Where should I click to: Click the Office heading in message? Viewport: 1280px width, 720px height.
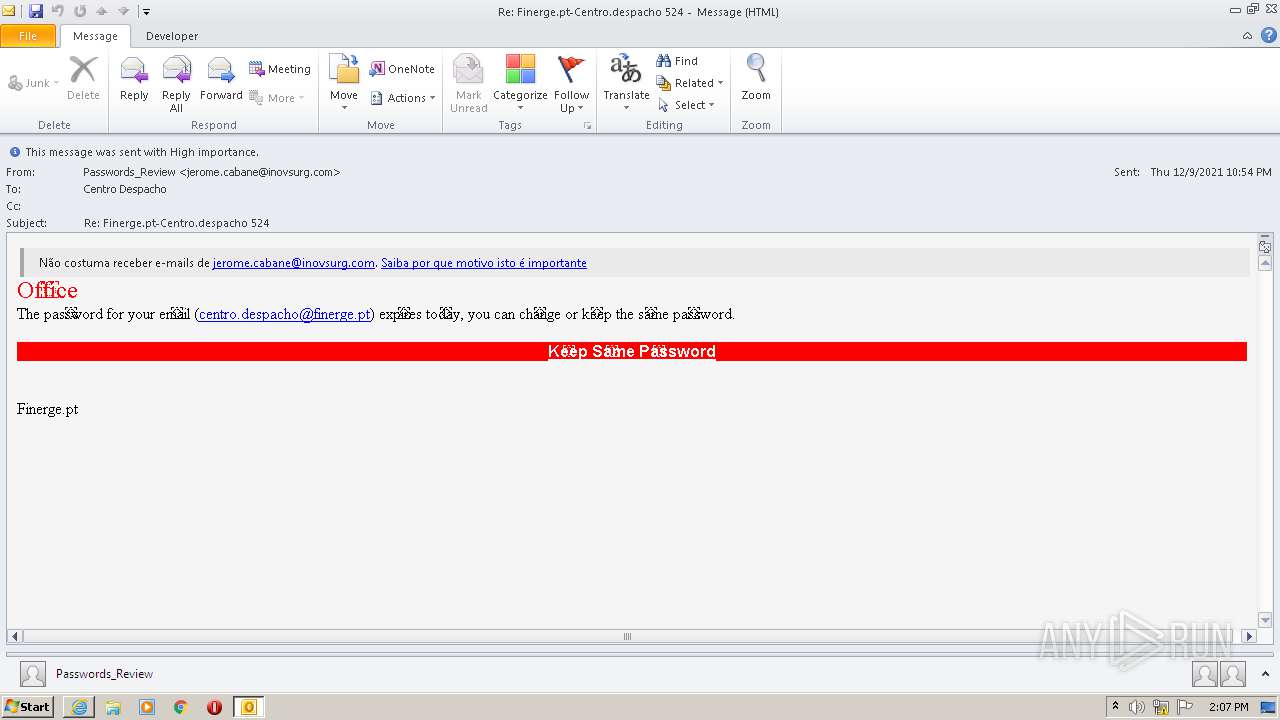[47, 290]
